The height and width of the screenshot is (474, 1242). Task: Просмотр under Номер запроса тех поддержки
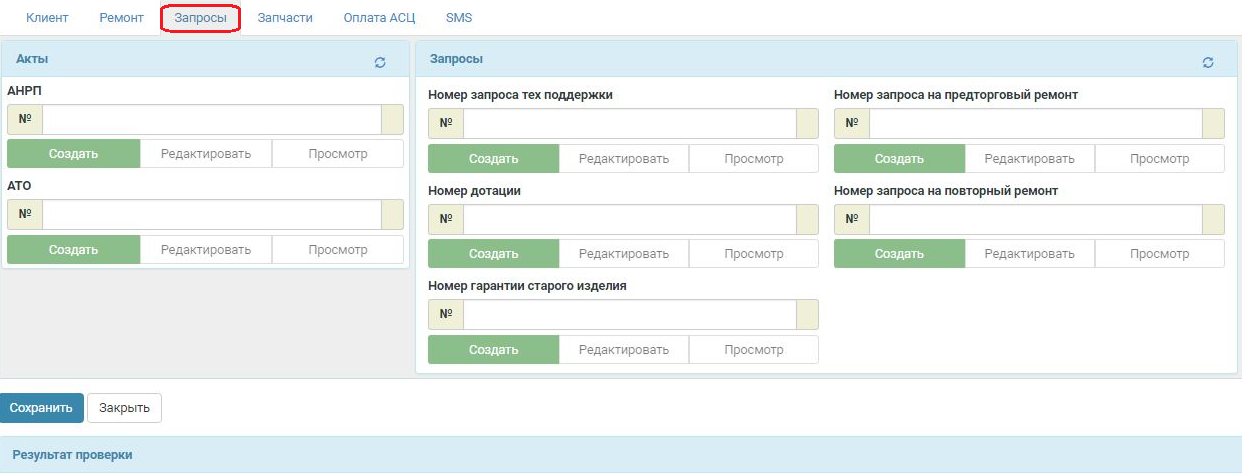pos(754,159)
